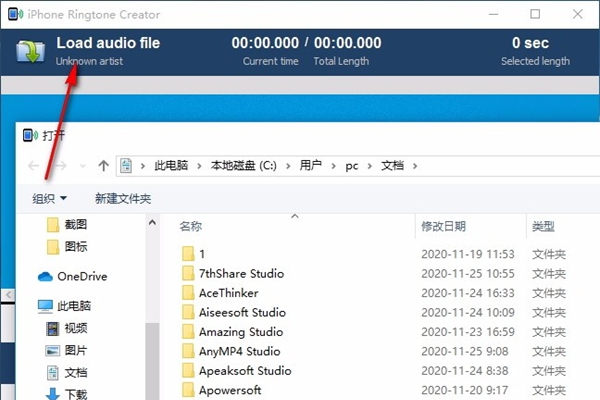Screen dimensions: 600x400
Task: Select the AnyMP4 Studio folder
Action: click(240, 352)
